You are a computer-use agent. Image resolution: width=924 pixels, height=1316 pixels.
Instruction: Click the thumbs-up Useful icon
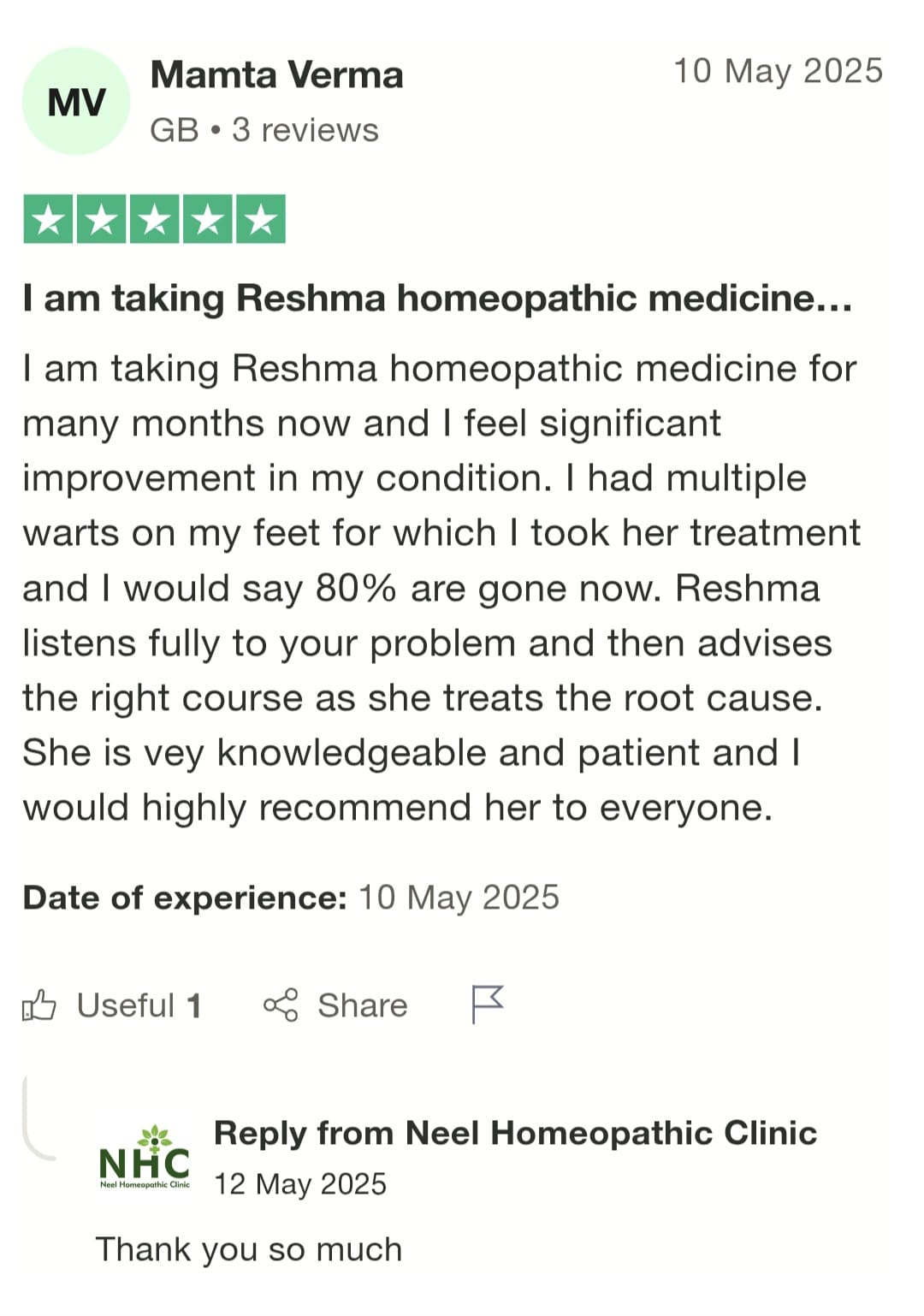39,1005
